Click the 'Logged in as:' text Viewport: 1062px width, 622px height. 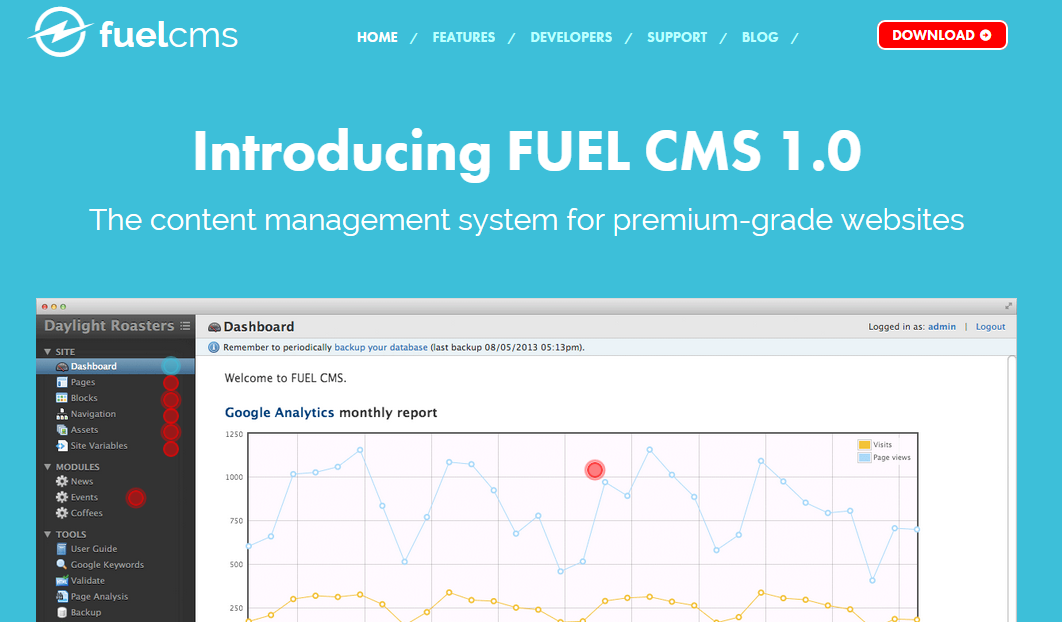[897, 327]
